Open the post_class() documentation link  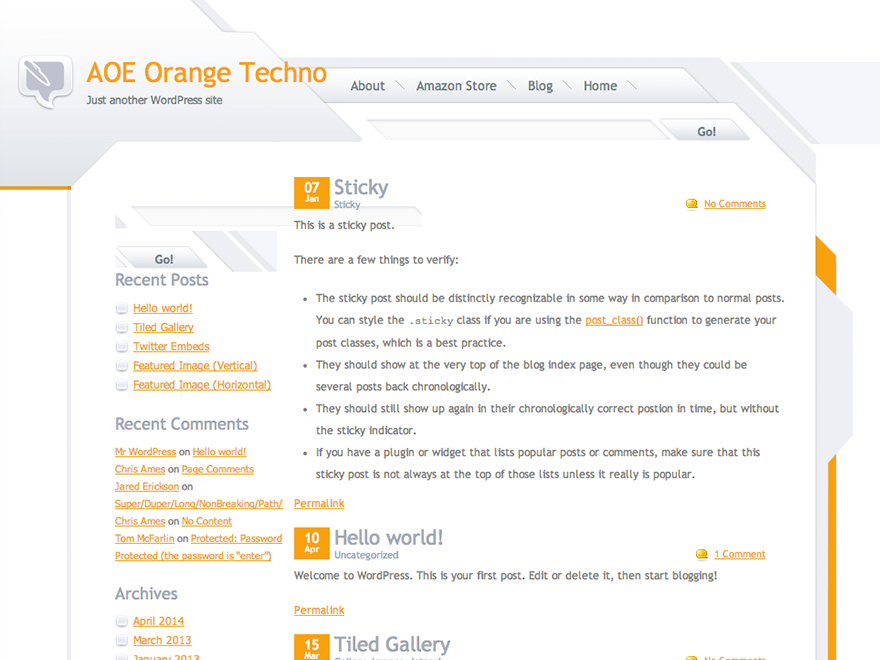coord(613,320)
